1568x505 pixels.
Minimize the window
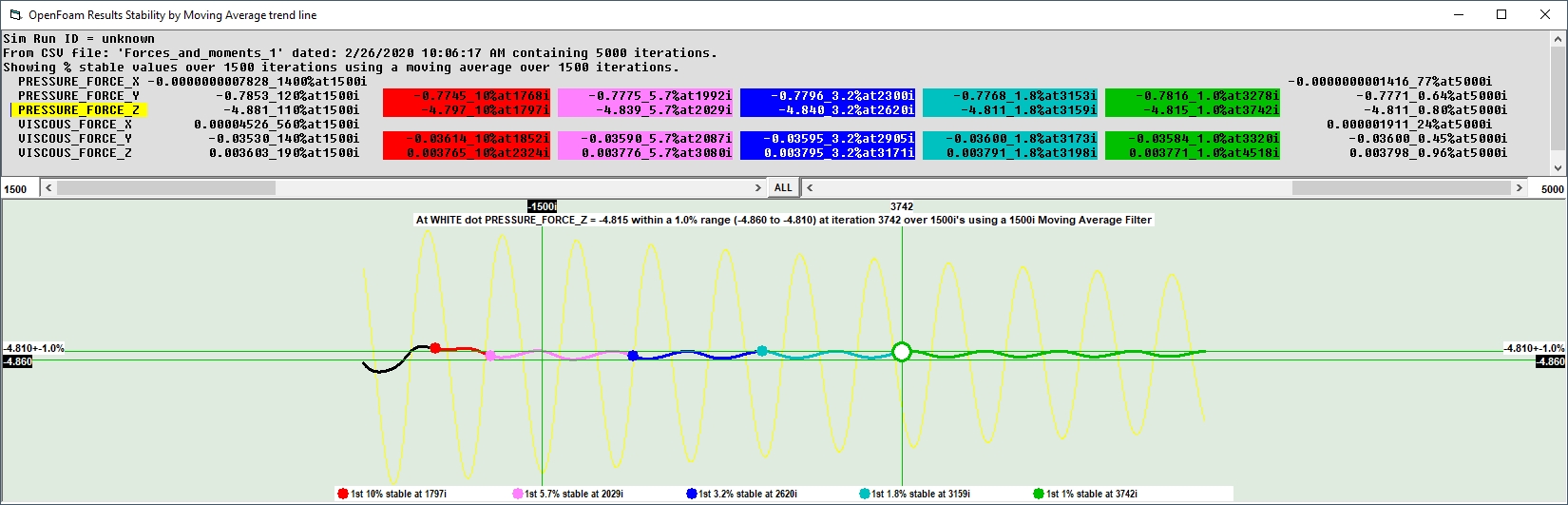[x=1458, y=14]
